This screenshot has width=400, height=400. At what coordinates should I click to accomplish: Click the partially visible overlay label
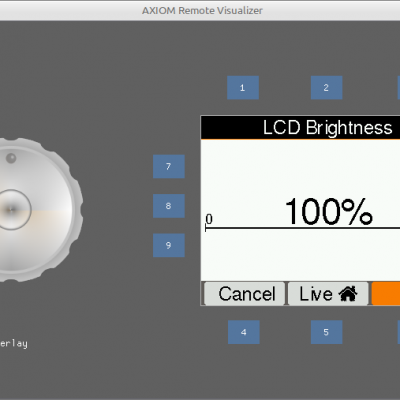[x=14, y=343]
